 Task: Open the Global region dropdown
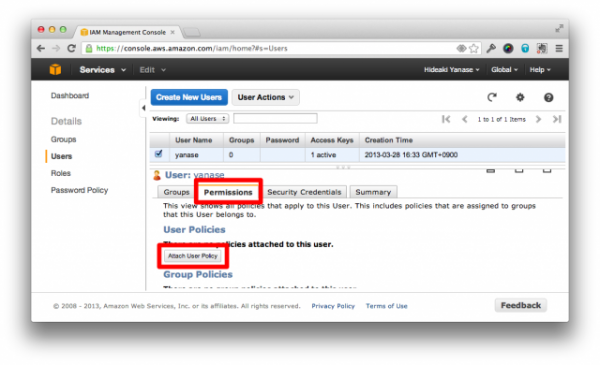pos(504,70)
